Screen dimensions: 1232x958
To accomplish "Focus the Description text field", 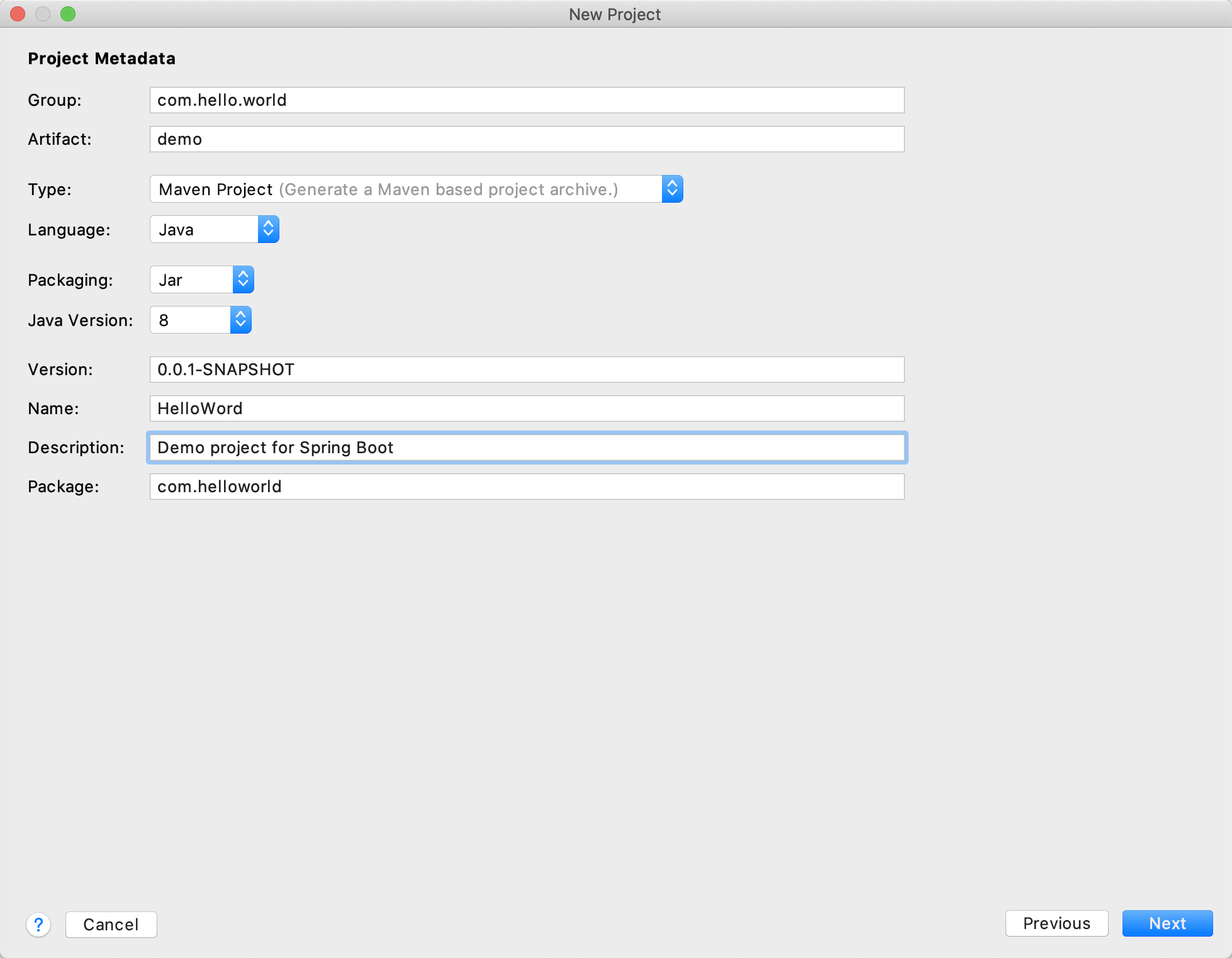I will pos(526,448).
